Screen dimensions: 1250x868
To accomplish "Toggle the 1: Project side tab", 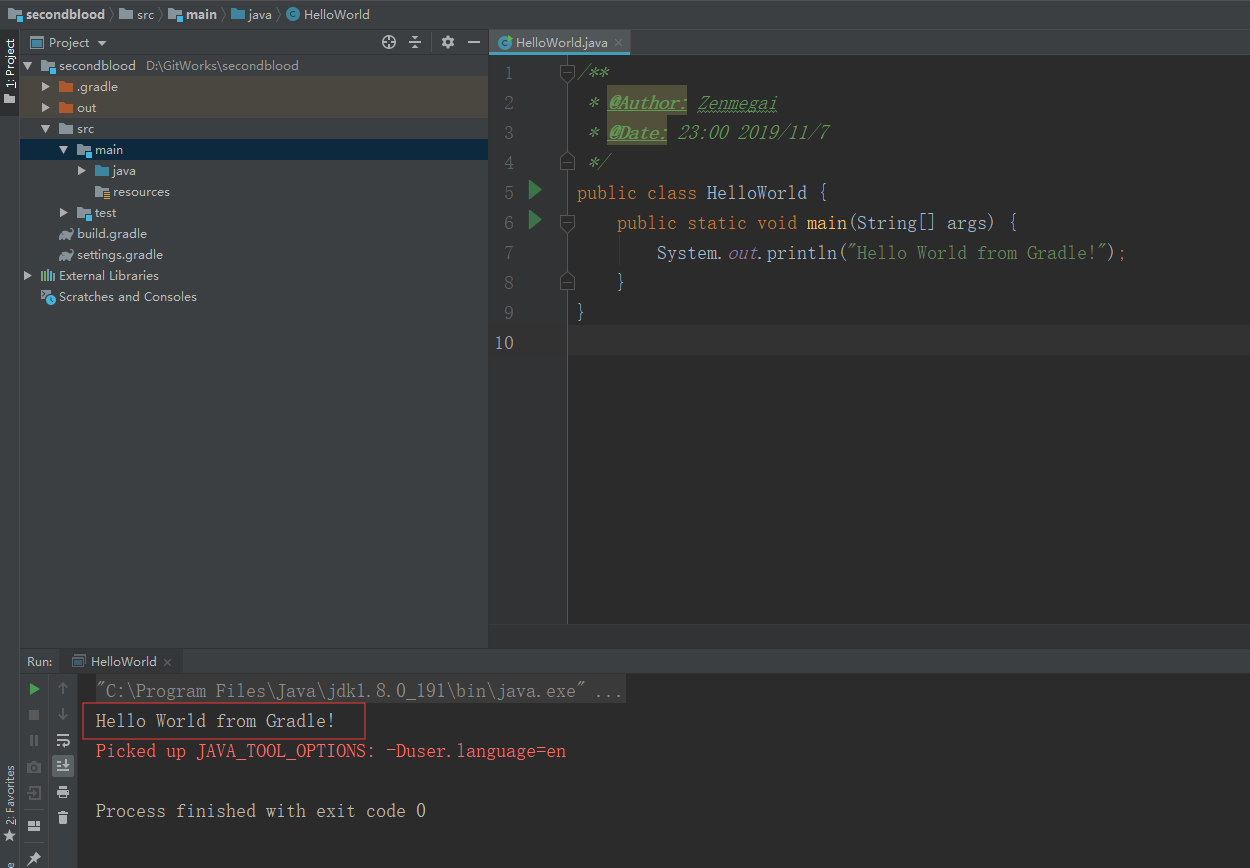I will coord(10,71).
